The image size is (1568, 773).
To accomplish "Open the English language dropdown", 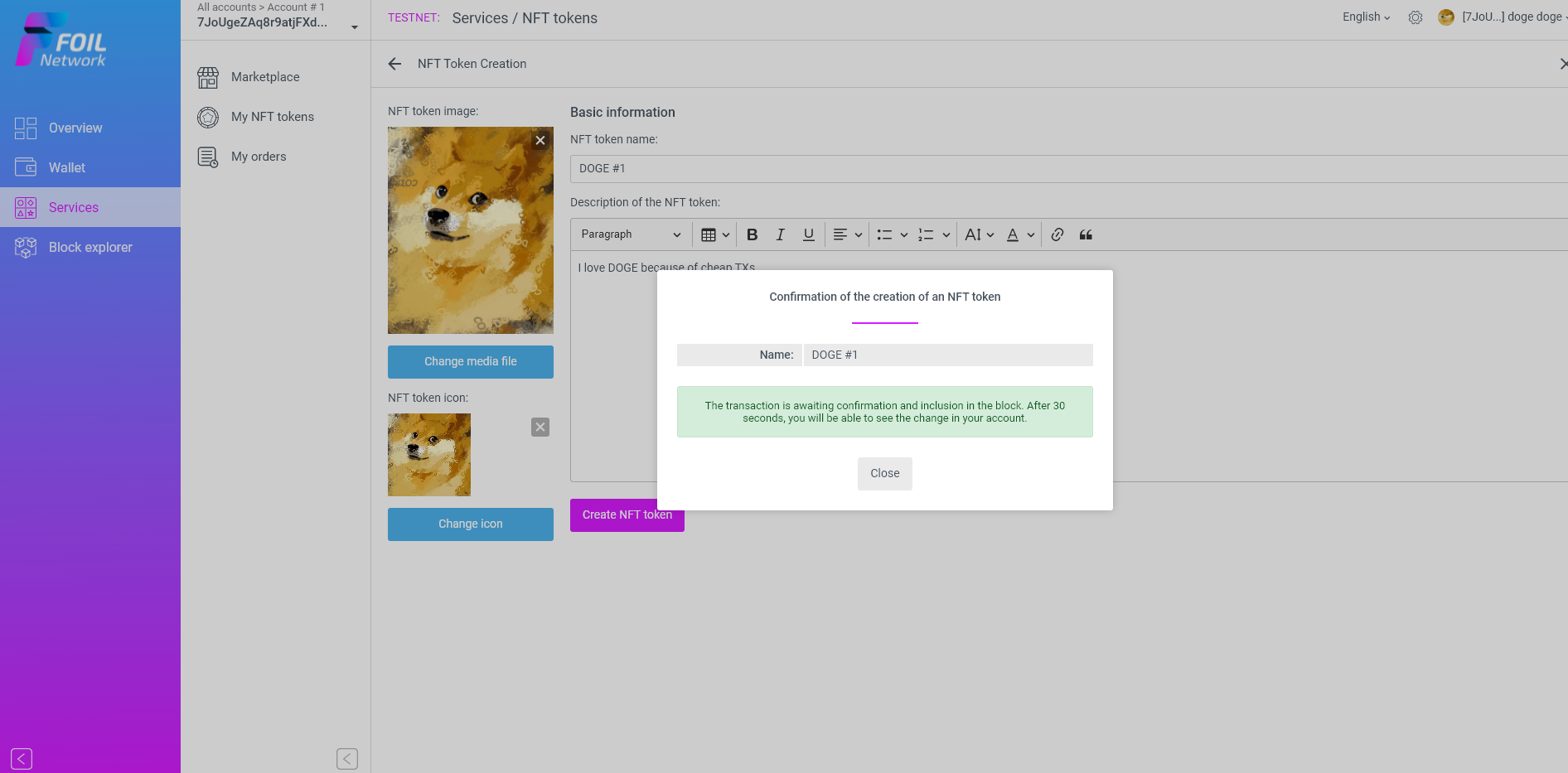I will [1367, 17].
